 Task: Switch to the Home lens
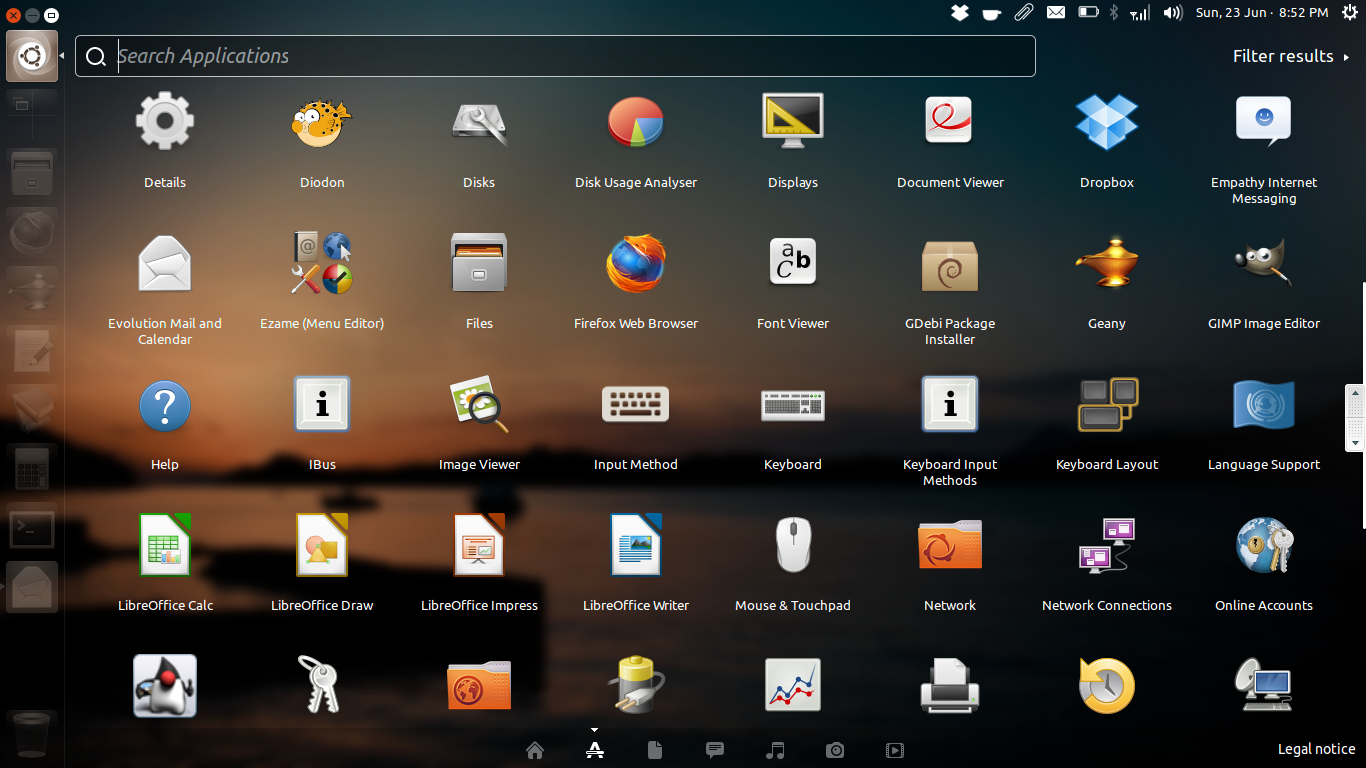pyautogui.click(x=535, y=750)
